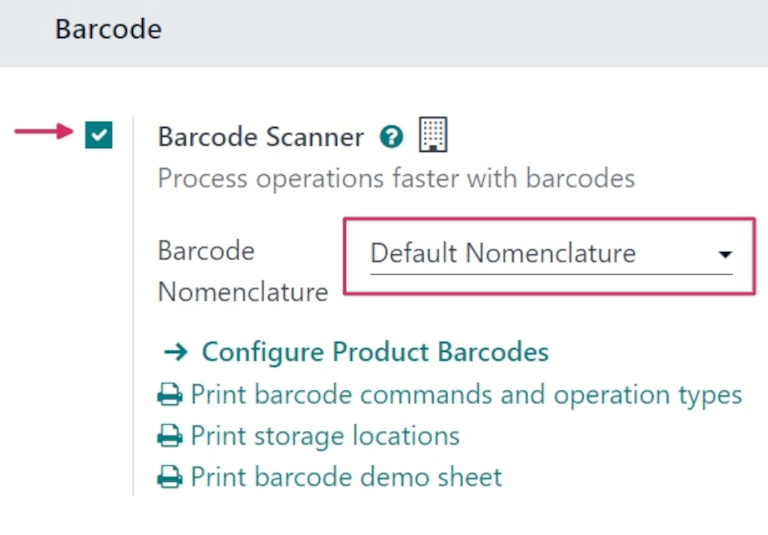Viewport: 768px width, 535px height.
Task: Click printer icon for barcode commands
Action: (x=170, y=394)
